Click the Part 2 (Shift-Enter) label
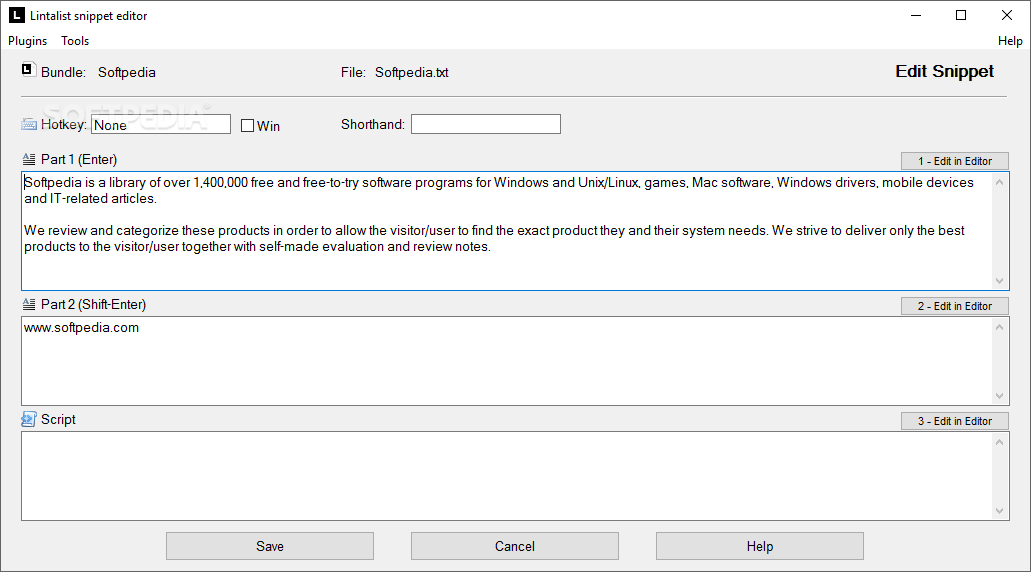 pos(93,304)
